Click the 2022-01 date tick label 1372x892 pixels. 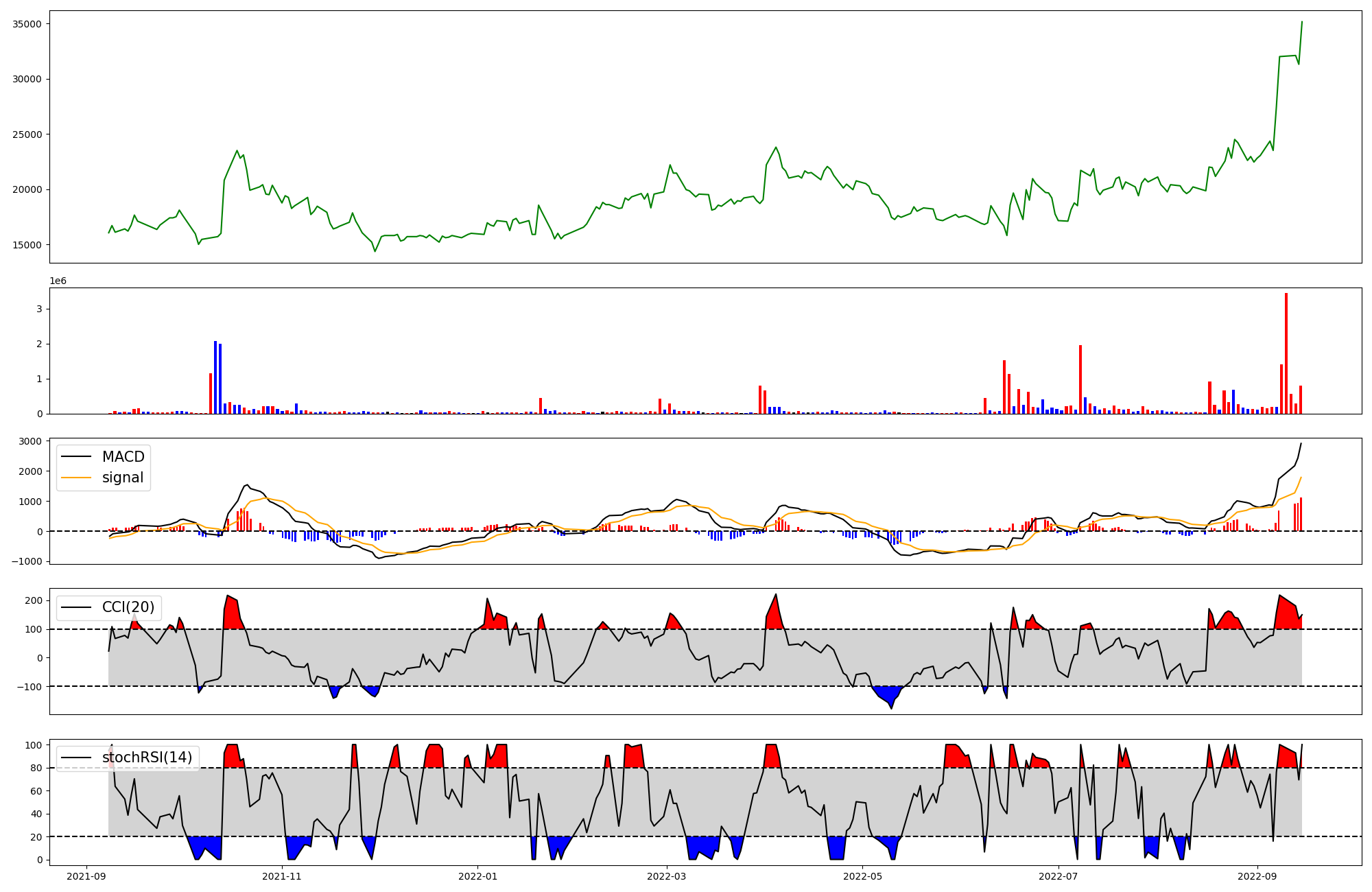point(477,876)
